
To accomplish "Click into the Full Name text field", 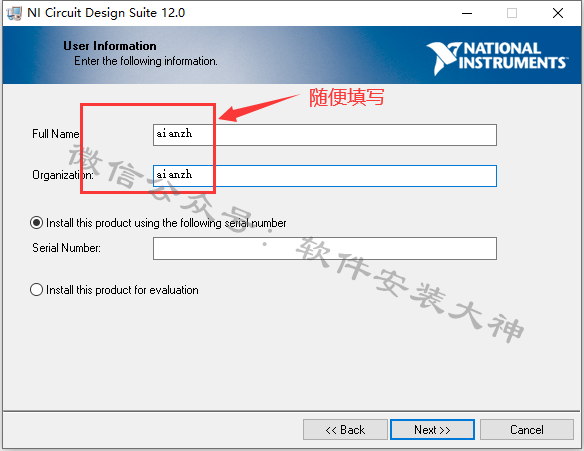I will 325,135.
